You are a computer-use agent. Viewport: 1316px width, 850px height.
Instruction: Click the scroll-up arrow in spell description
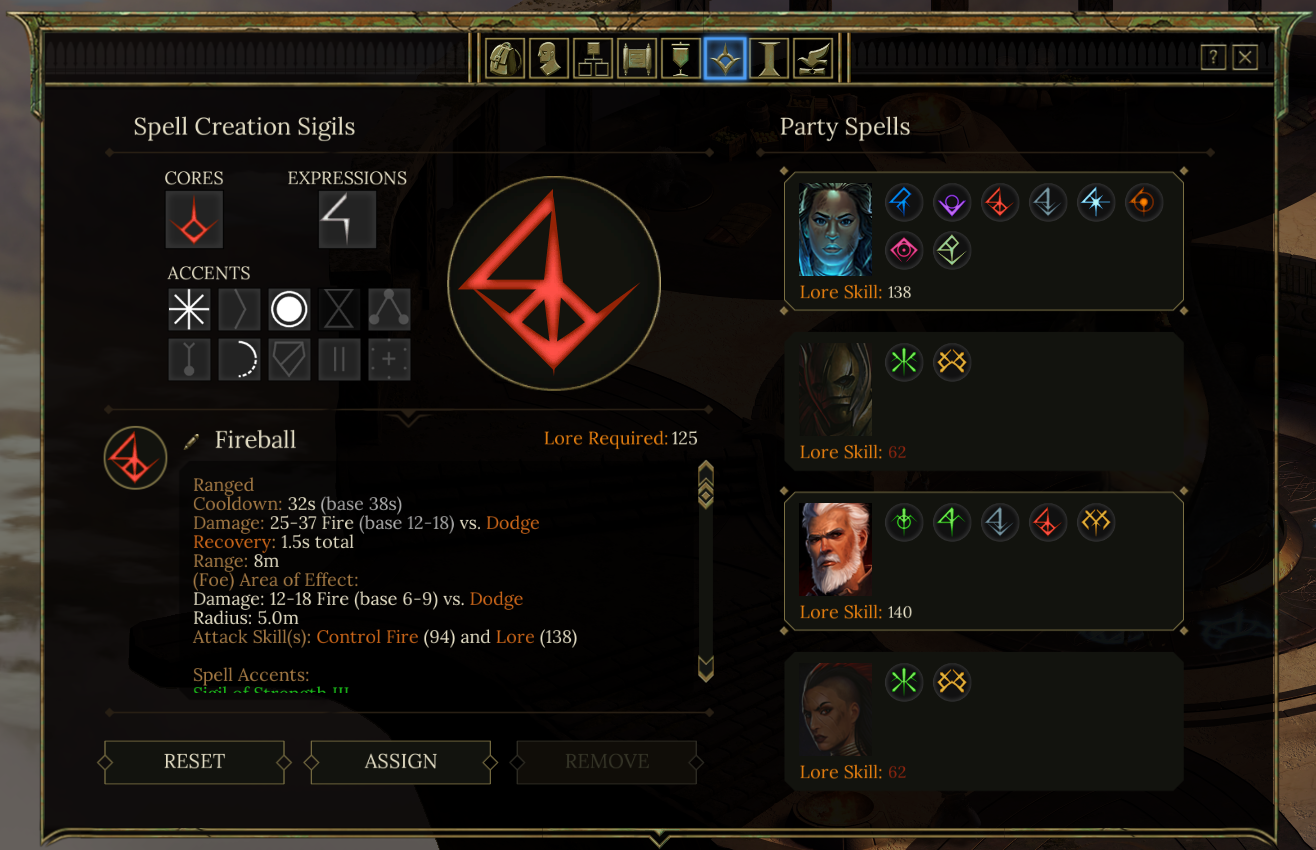(705, 472)
